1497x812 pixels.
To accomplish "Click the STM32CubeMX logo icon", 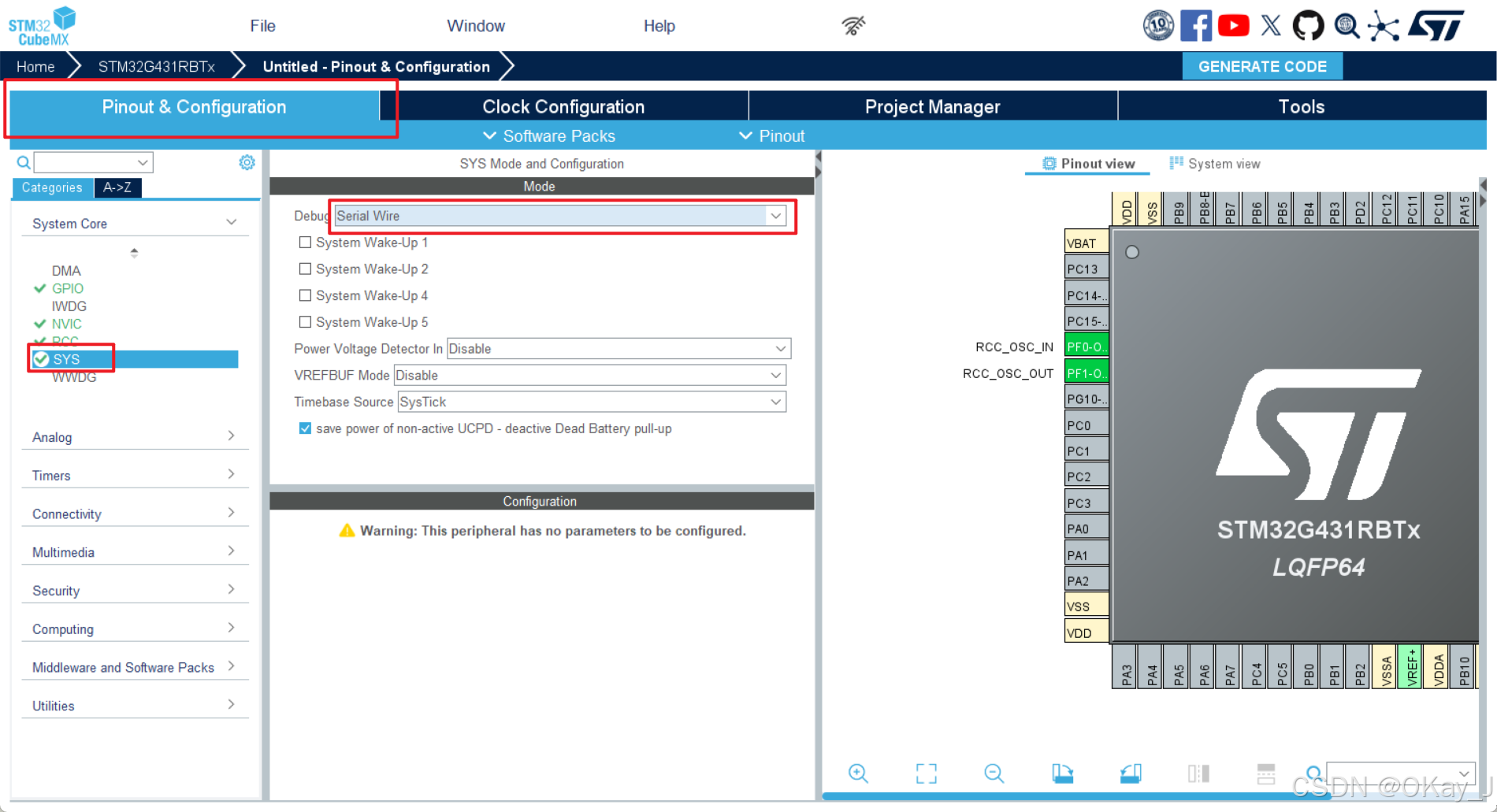I will tap(42, 26).
